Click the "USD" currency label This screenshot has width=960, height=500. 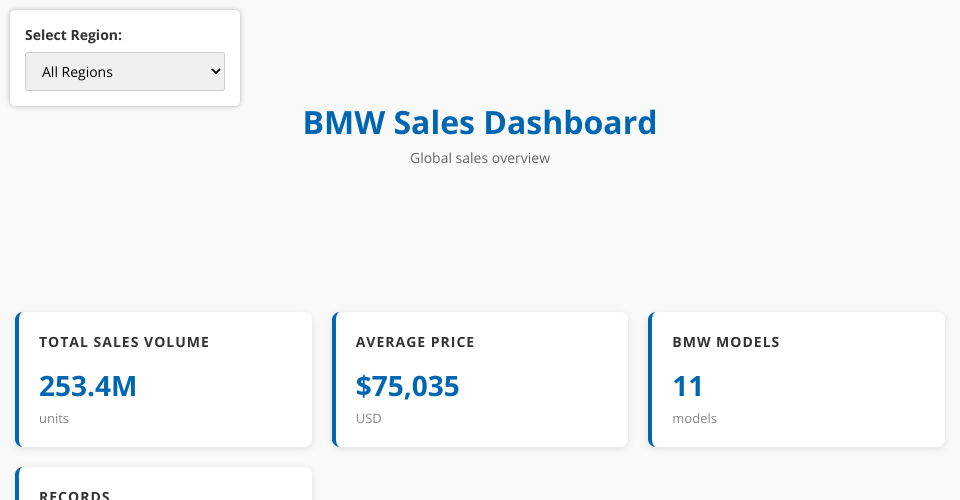pyautogui.click(x=369, y=418)
